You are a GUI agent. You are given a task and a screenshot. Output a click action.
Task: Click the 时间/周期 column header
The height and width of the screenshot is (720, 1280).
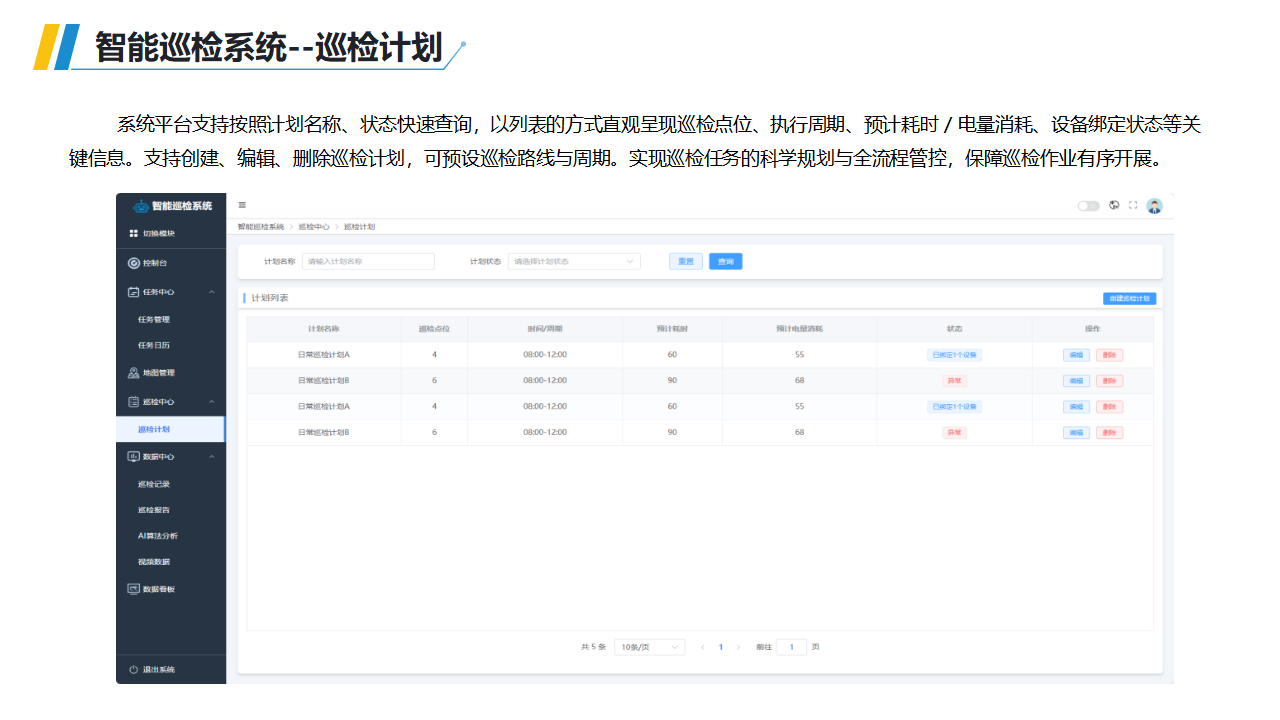point(545,329)
